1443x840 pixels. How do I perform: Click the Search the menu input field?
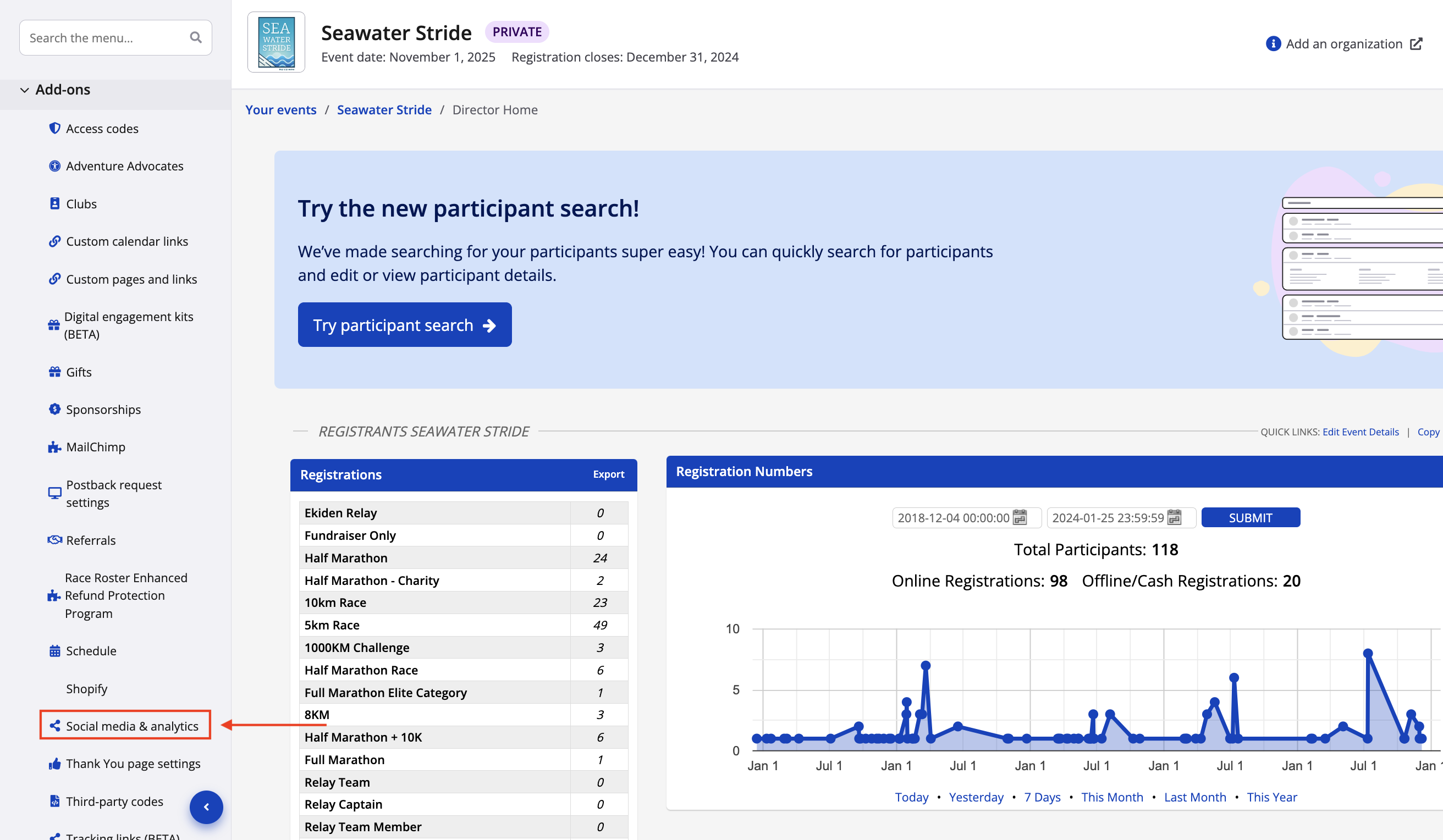coord(103,38)
